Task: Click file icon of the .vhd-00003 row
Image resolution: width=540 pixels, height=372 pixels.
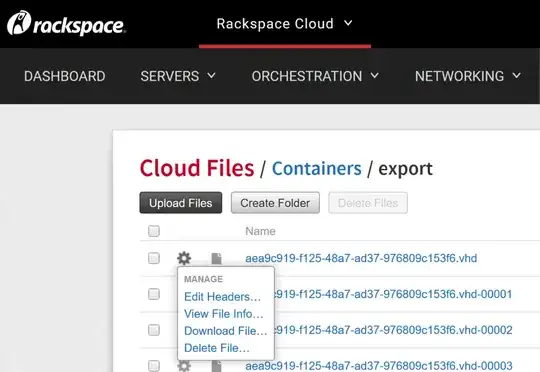Action: (216, 366)
